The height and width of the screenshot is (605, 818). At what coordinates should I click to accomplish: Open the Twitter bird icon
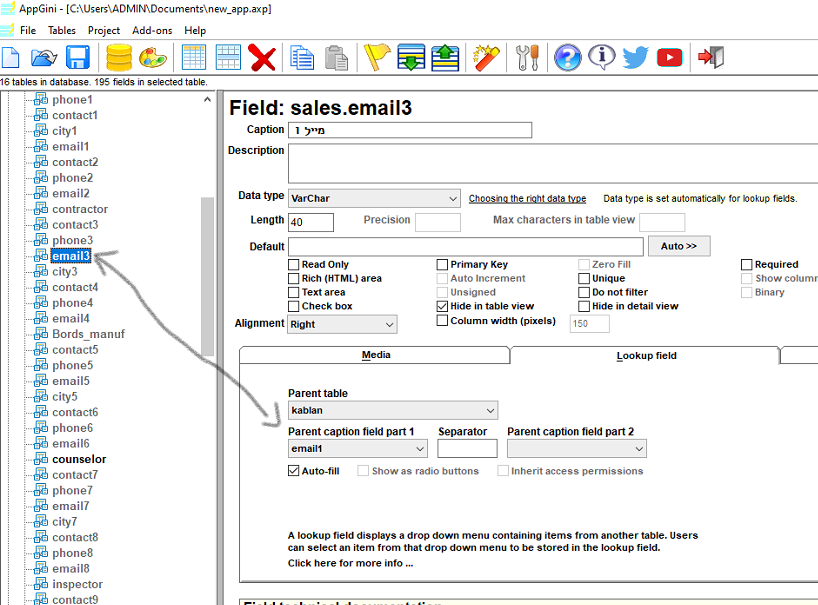(635, 57)
